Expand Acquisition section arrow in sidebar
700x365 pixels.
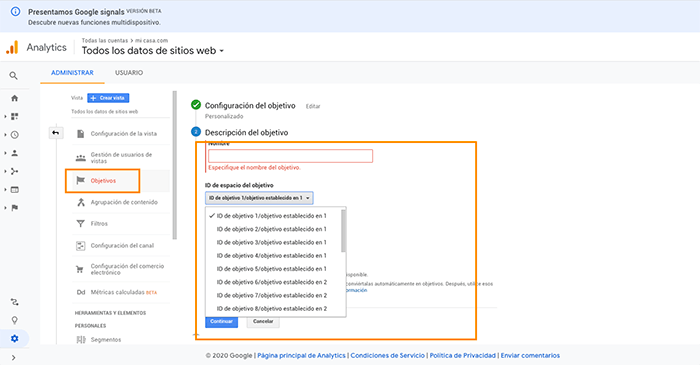point(5,171)
